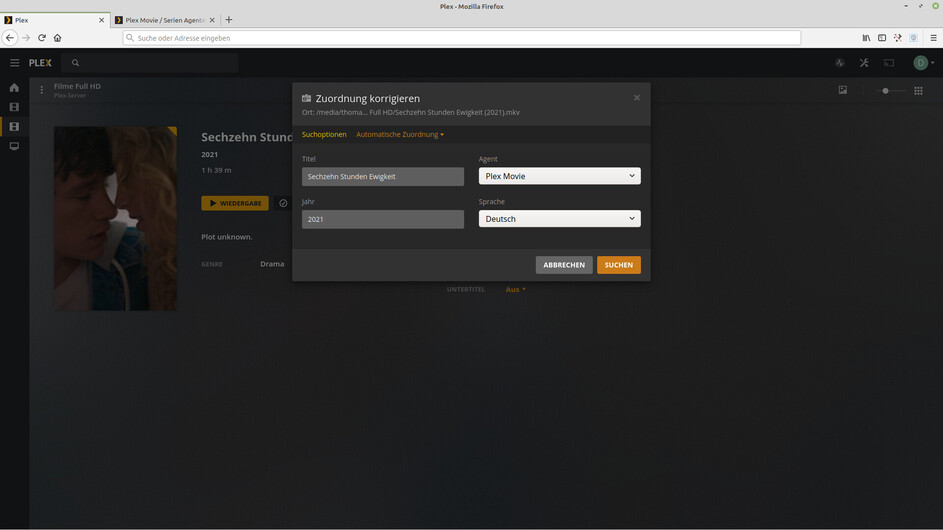The width and height of the screenshot is (943, 530).
Task: Select the Suchoptionen tab
Action: point(324,134)
